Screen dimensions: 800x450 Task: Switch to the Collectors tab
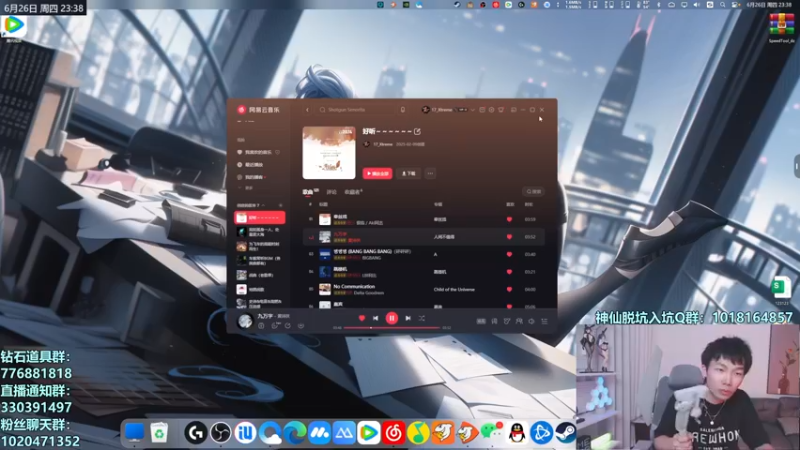tap(352, 192)
